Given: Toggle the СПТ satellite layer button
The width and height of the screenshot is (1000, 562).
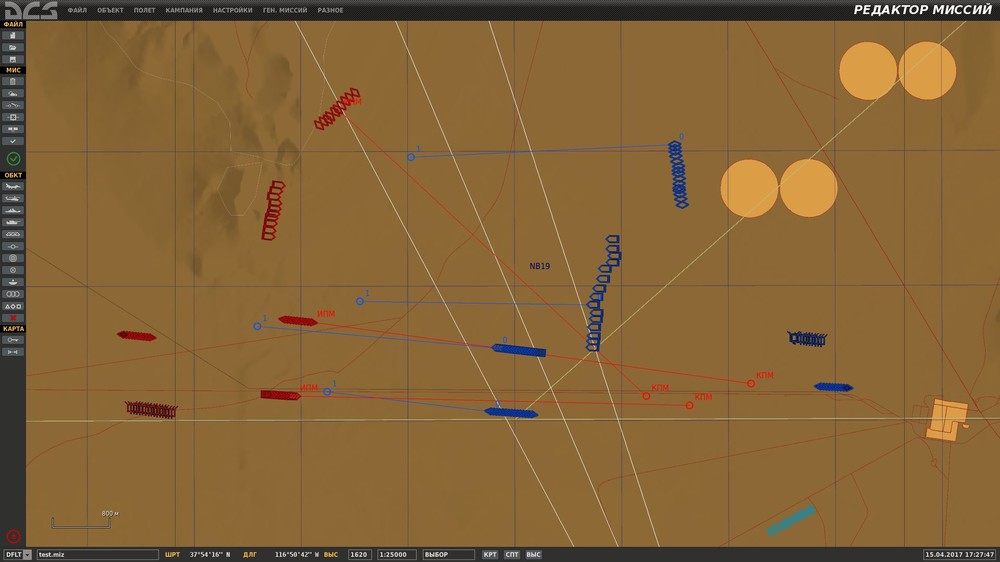Looking at the screenshot, I should [511, 554].
